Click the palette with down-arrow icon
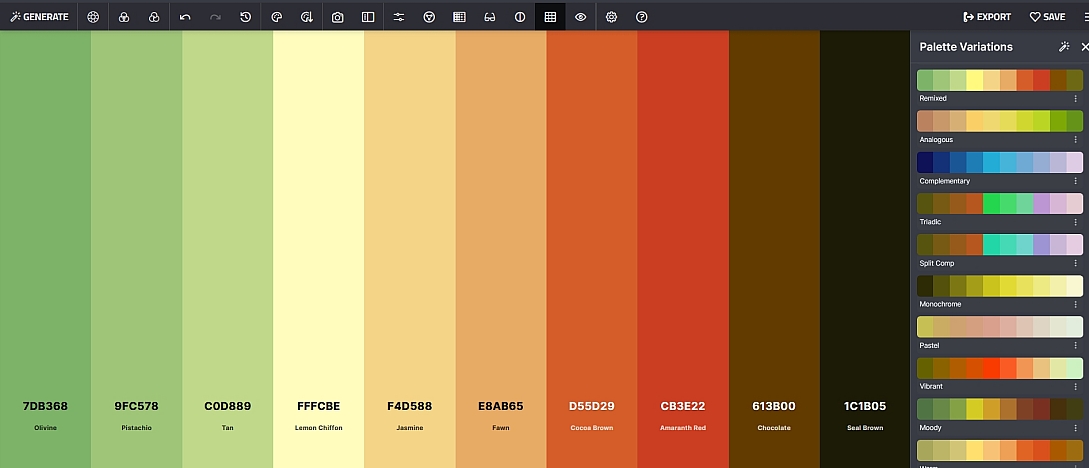The image size is (1089, 468). pyautogui.click(x=307, y=17)
